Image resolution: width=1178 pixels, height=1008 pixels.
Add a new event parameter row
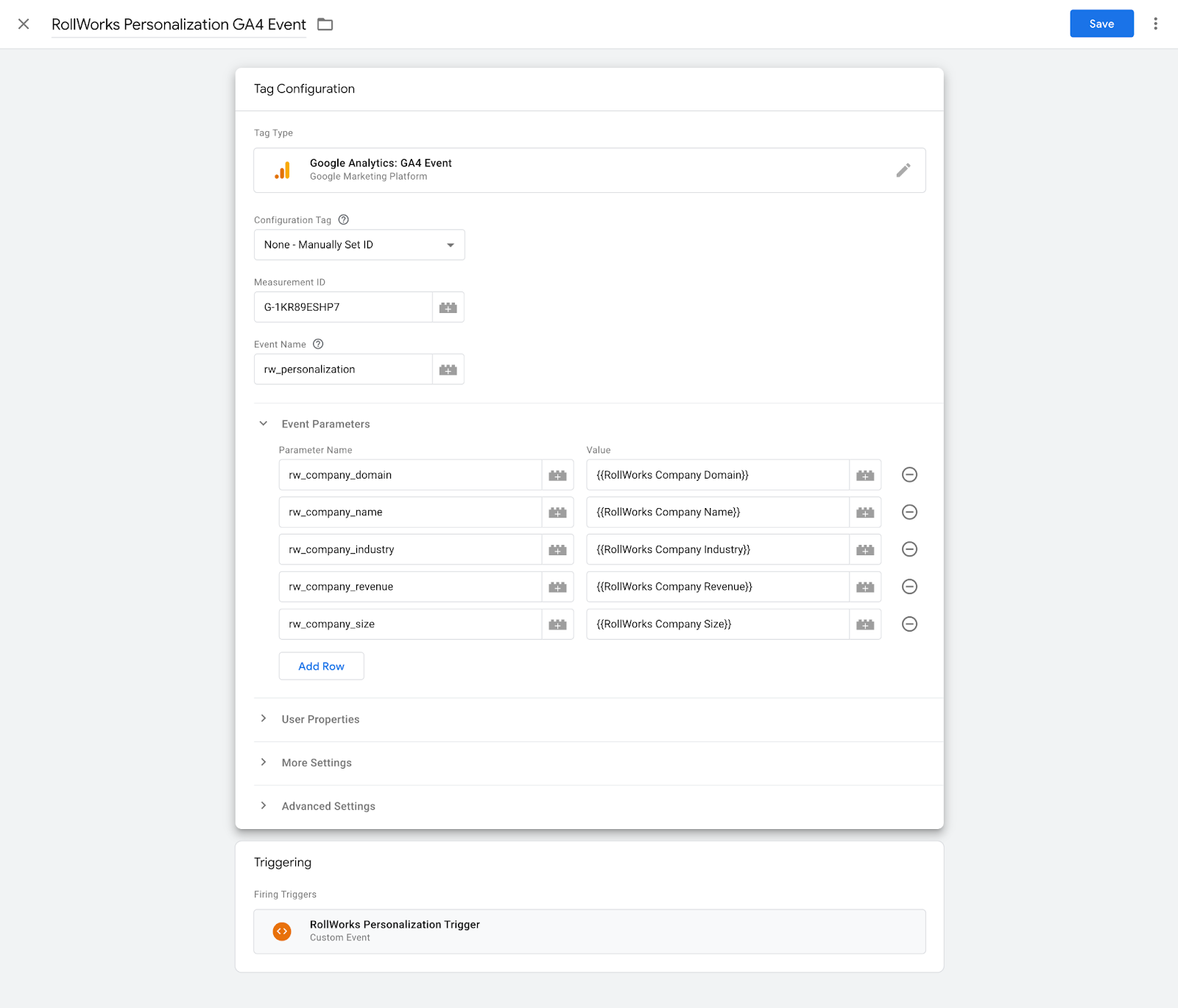pos(321,666)
